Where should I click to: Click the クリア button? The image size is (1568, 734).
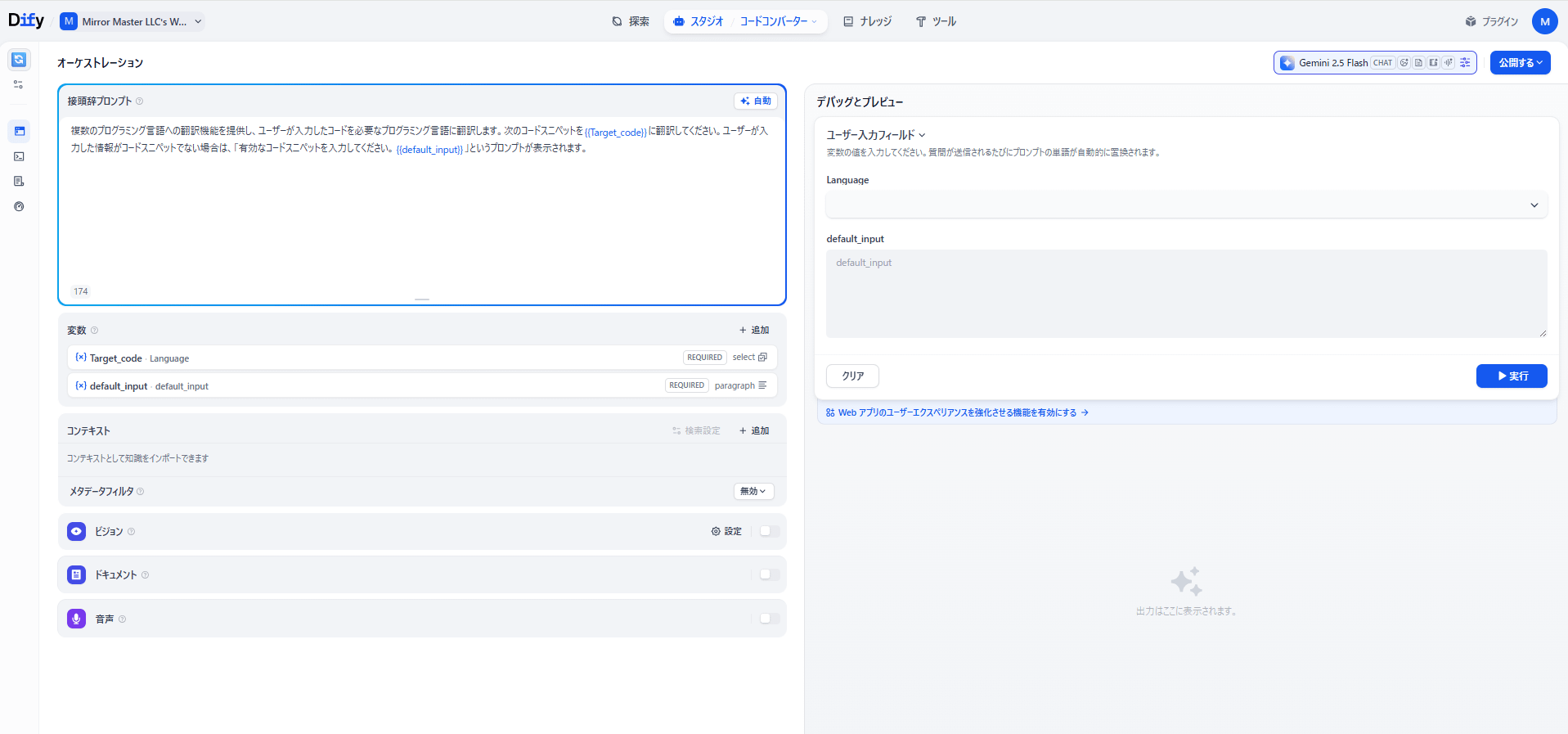(852, 376)
